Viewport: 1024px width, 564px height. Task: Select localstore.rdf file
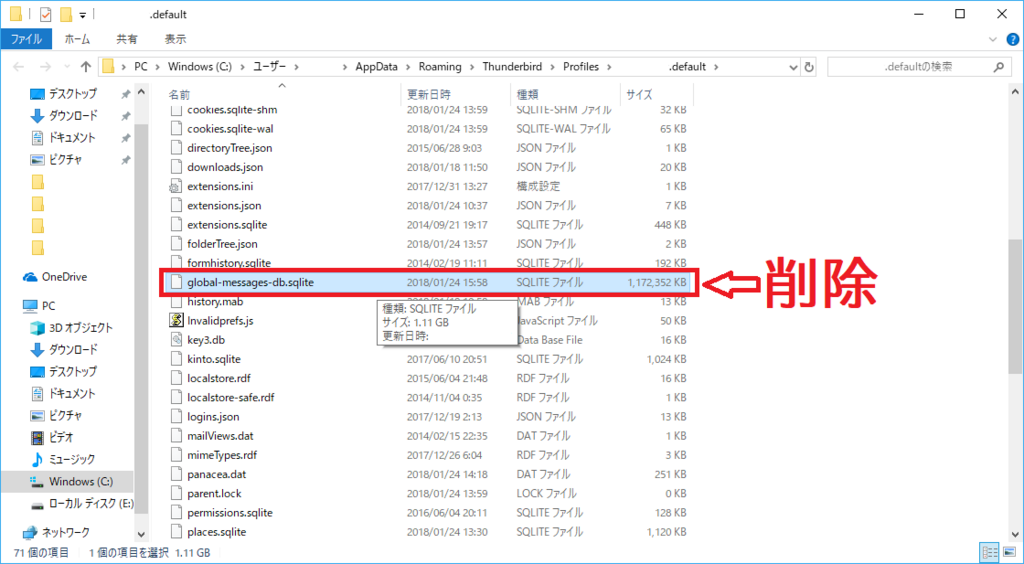(218, 378)
